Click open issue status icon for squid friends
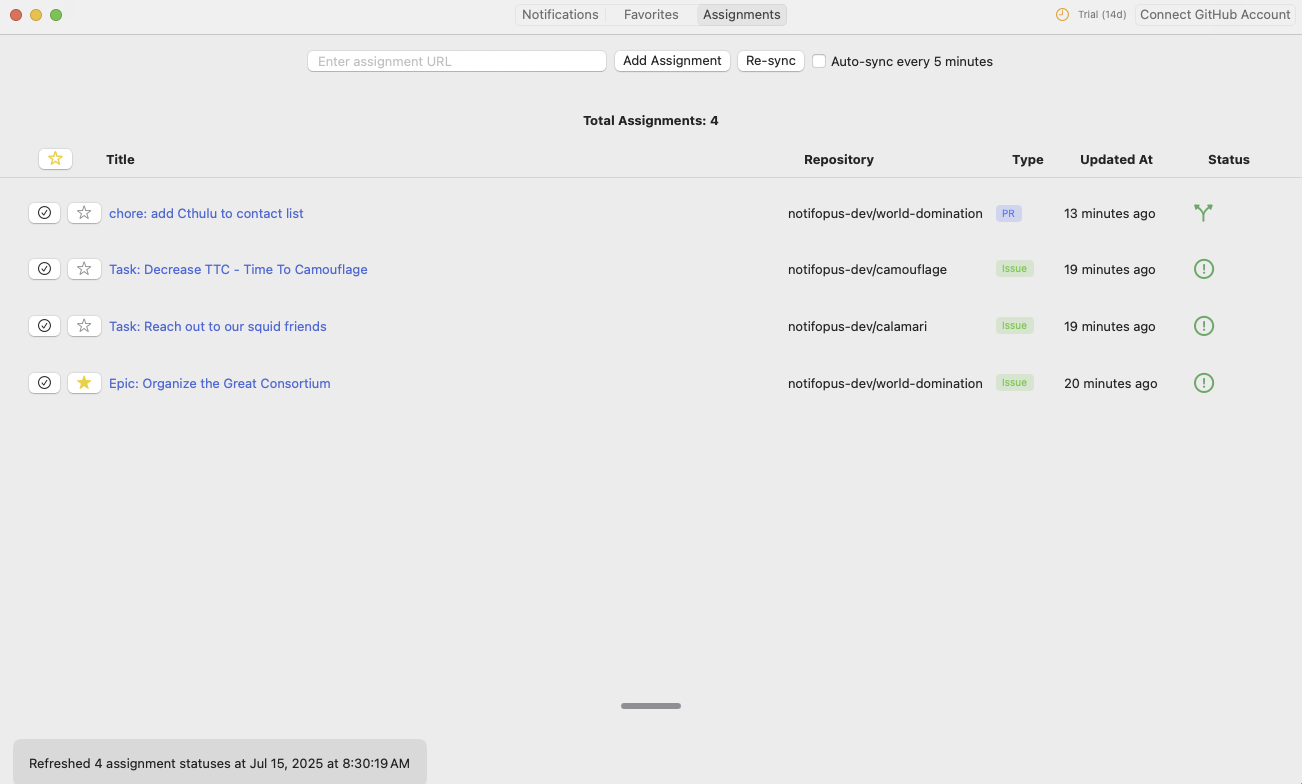Image resolution: width=1302 pixels, height=784 pixels. (x=1204, y=326)
